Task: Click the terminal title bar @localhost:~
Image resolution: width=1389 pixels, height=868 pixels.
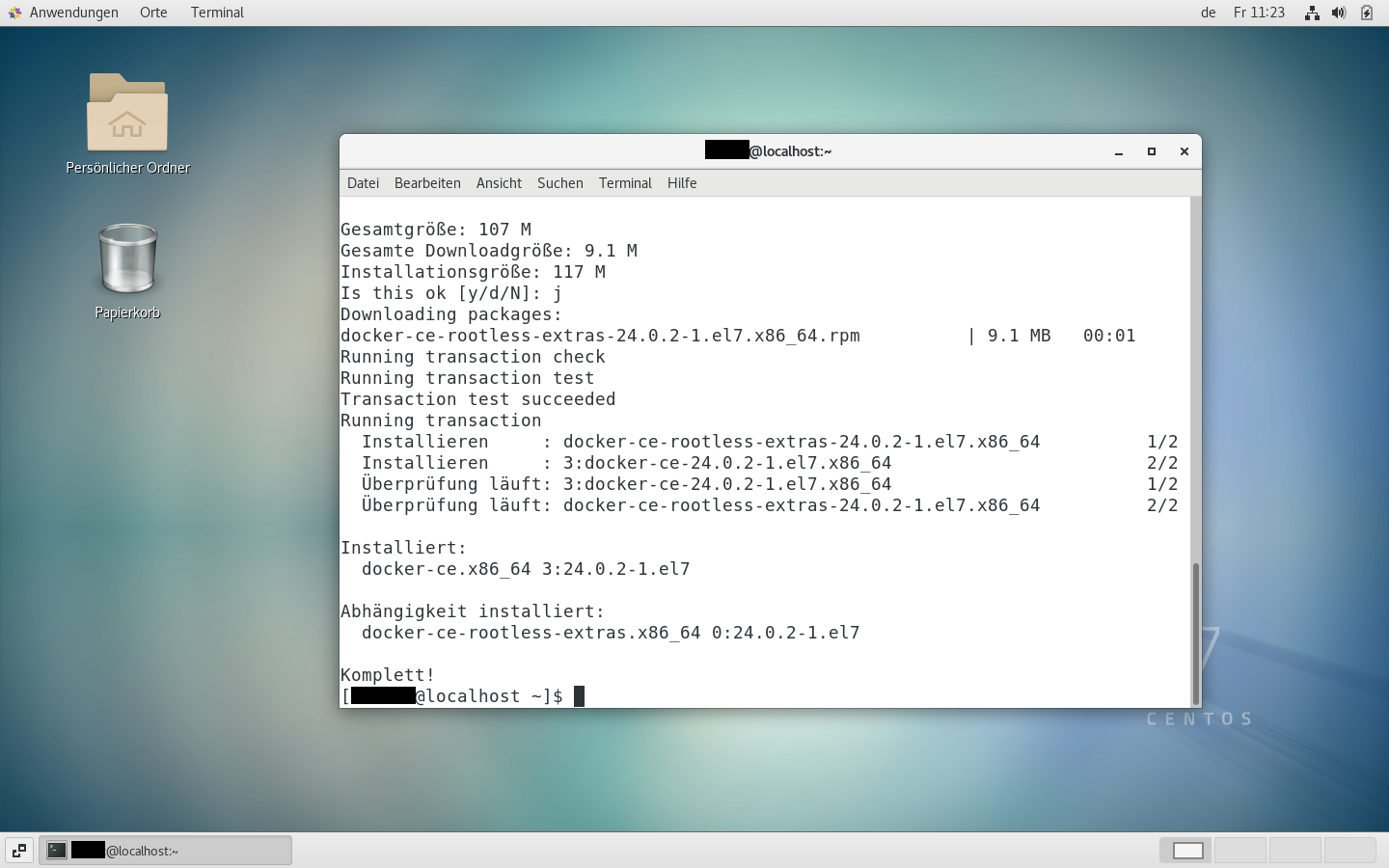Action: [769, 151]
